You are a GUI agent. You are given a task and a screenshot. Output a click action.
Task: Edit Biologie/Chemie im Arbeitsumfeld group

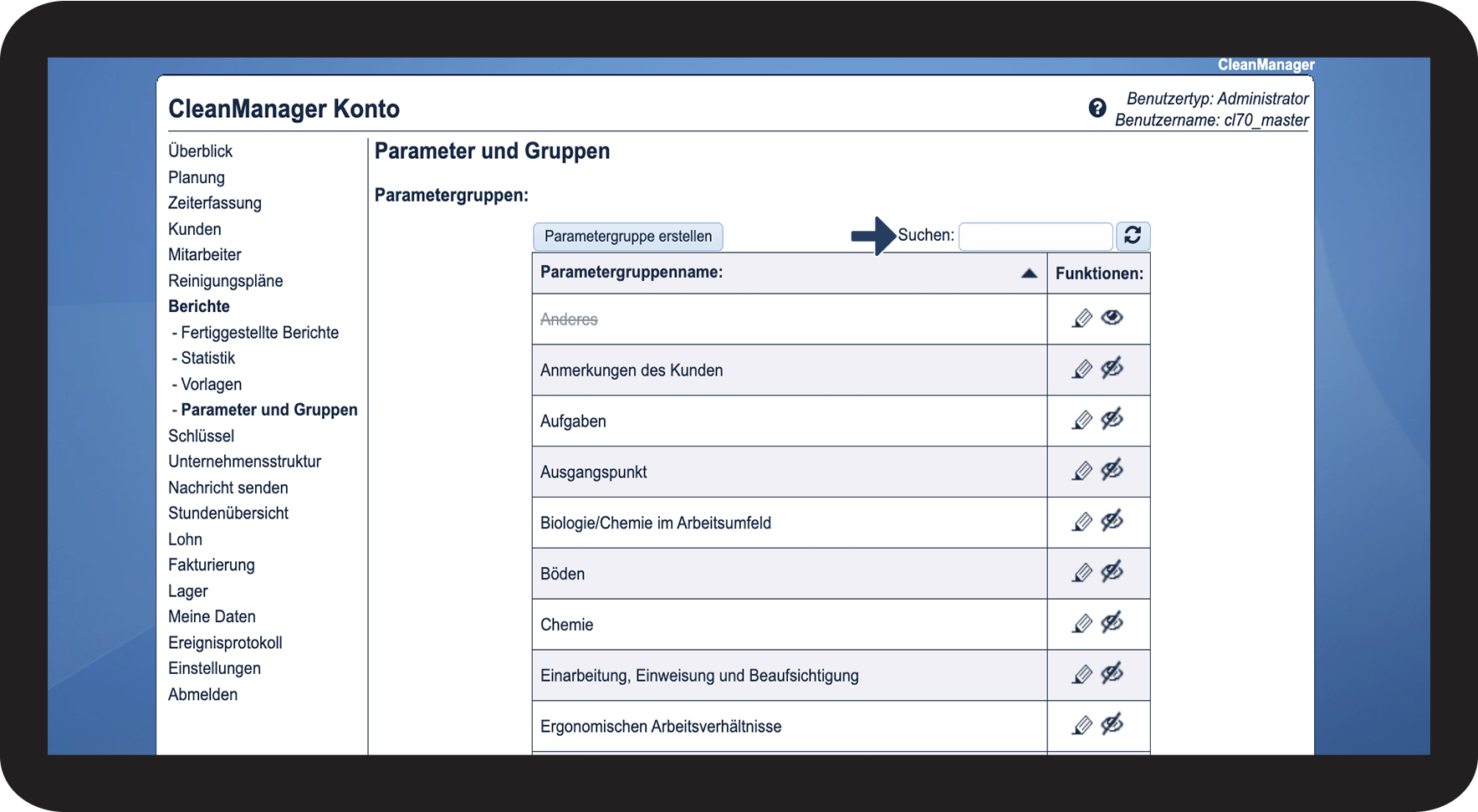click(1082, 522)
